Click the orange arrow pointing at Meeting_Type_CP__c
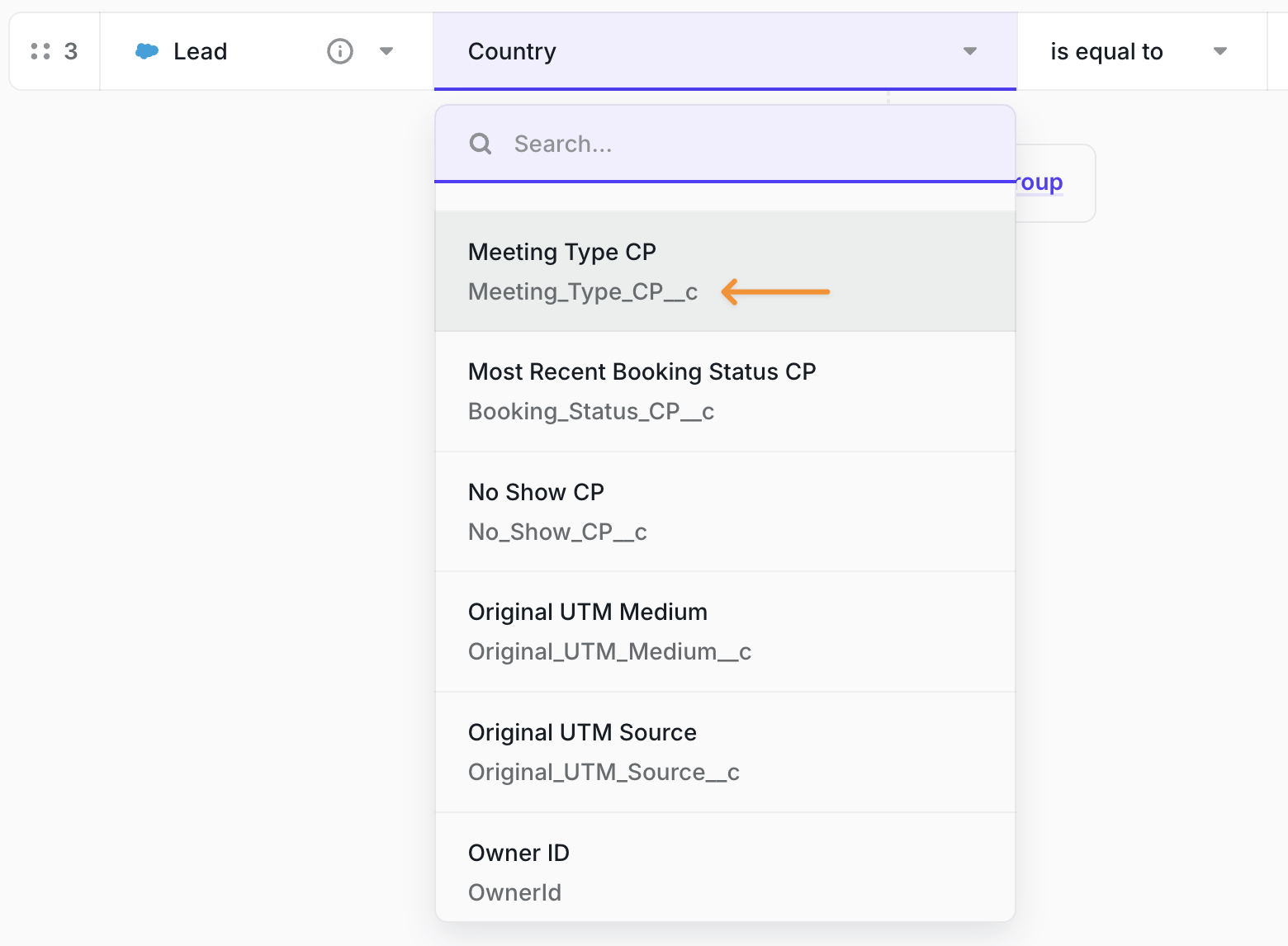 pos(775,291)
